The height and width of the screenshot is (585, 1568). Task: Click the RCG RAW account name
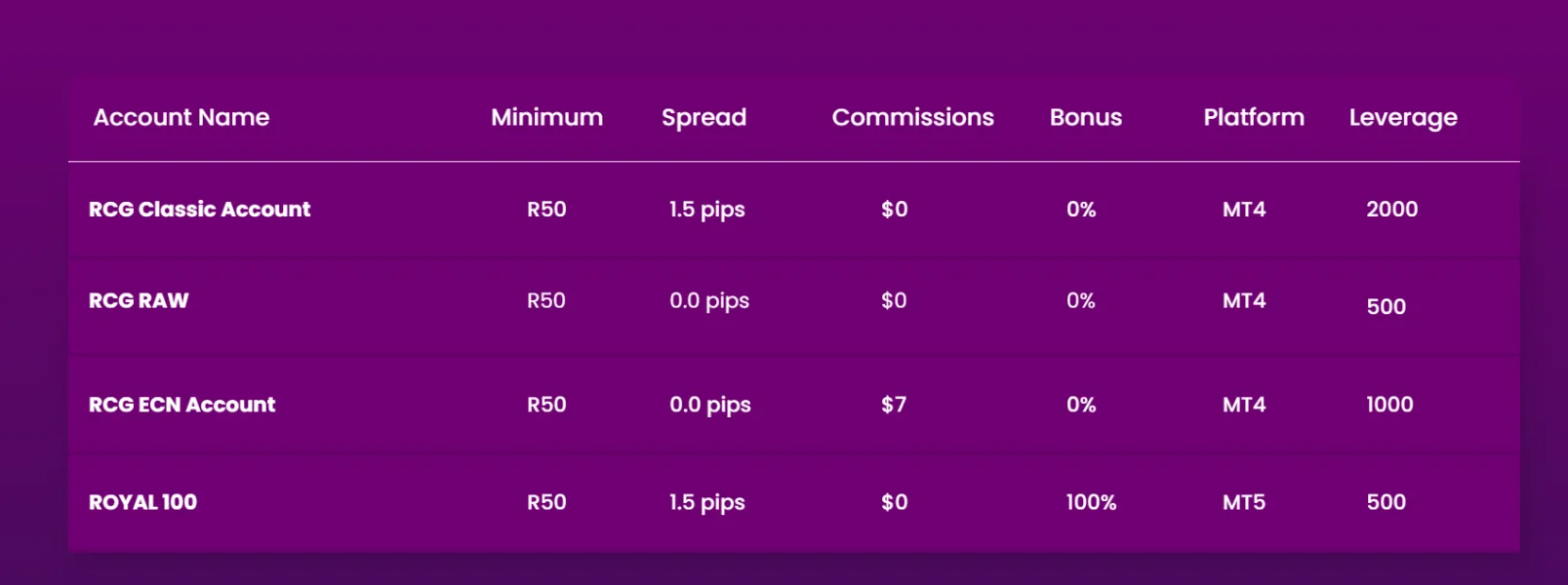click(x=139, y=301)
